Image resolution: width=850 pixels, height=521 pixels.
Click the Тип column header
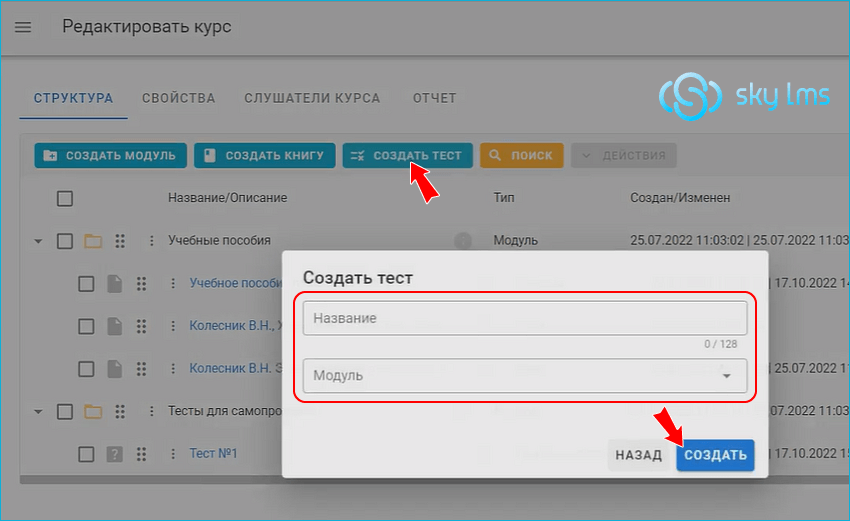pyautogui.click(x=504, y=198)
